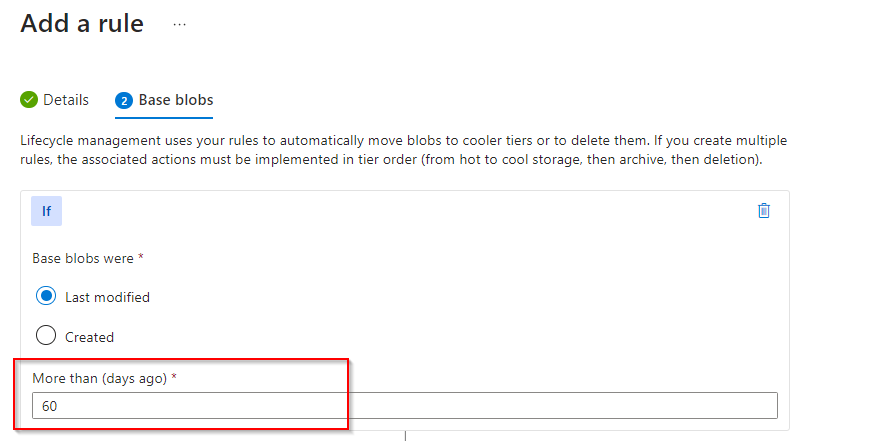Click the "Add a rule" page heading
Viewport: 883px width, 441px height.
82,24
